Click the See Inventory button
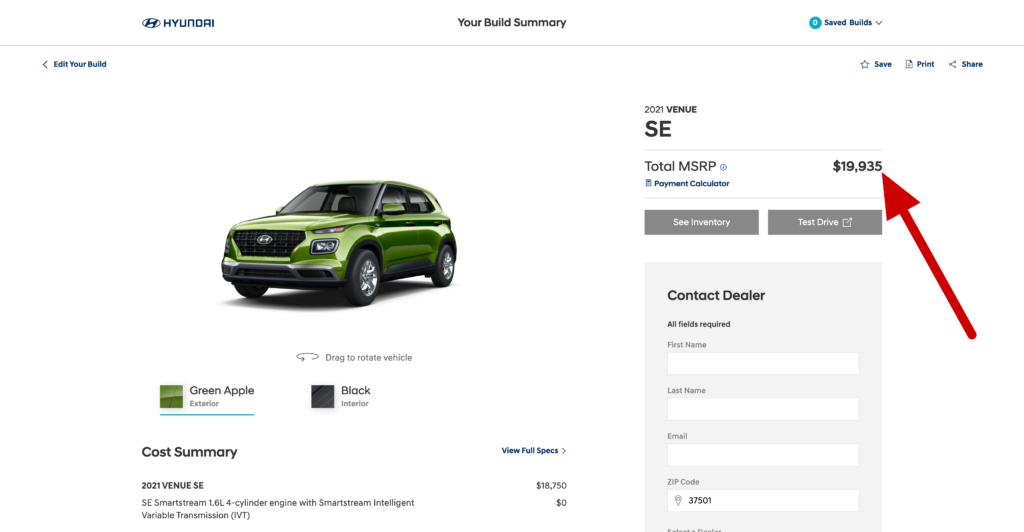 pos(701,222)
